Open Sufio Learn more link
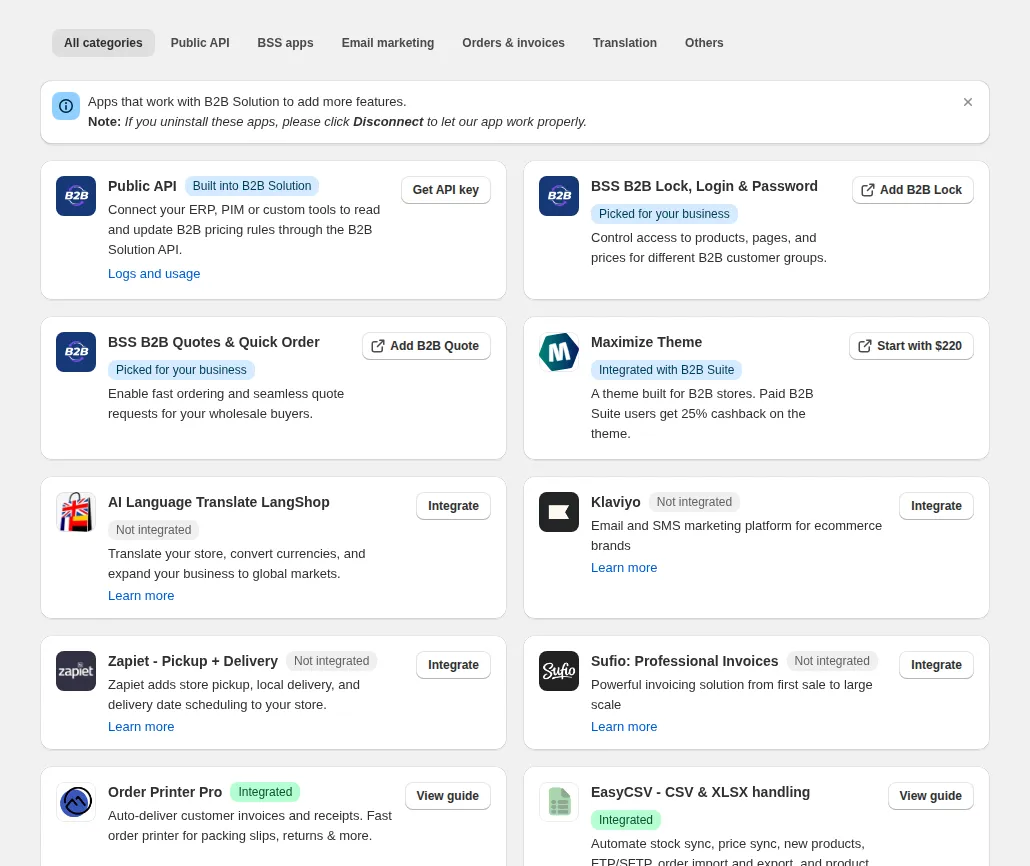Screen dimensions: 1030x866 point(624,727)
